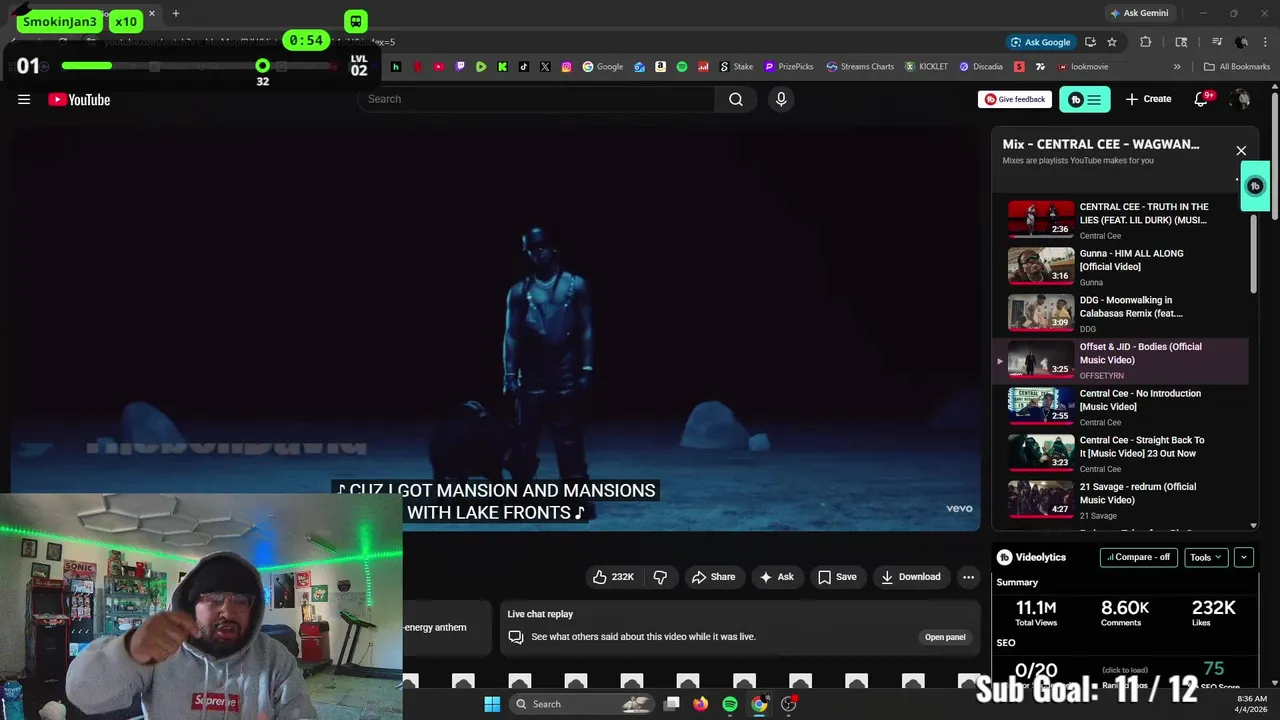The width and height of the screenshot is (1280, 720).
Task: Open the Discadia bookmark
Action: (x=980, y=67)
